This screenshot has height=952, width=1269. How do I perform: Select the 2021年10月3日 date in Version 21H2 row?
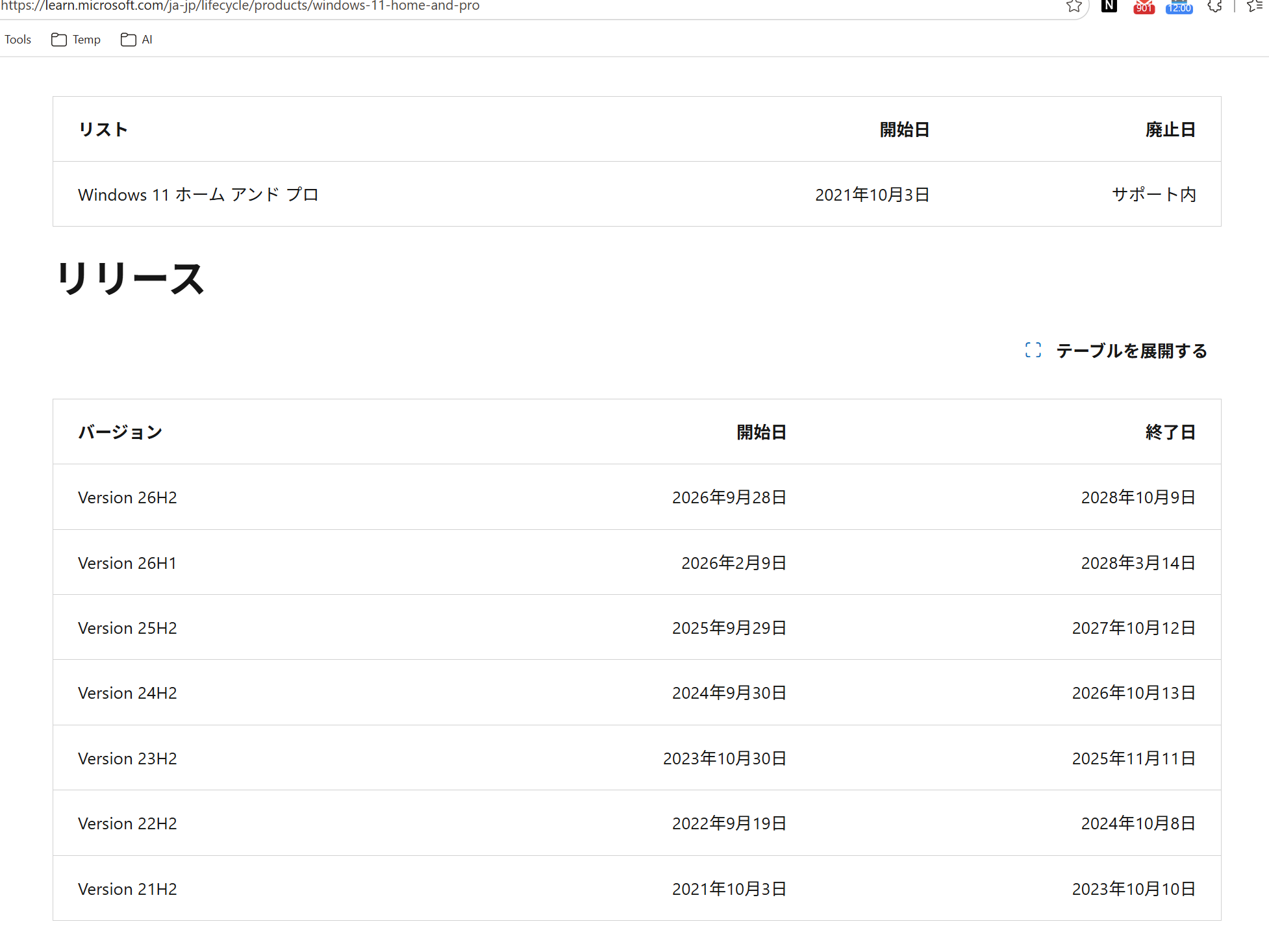[729, 889]
